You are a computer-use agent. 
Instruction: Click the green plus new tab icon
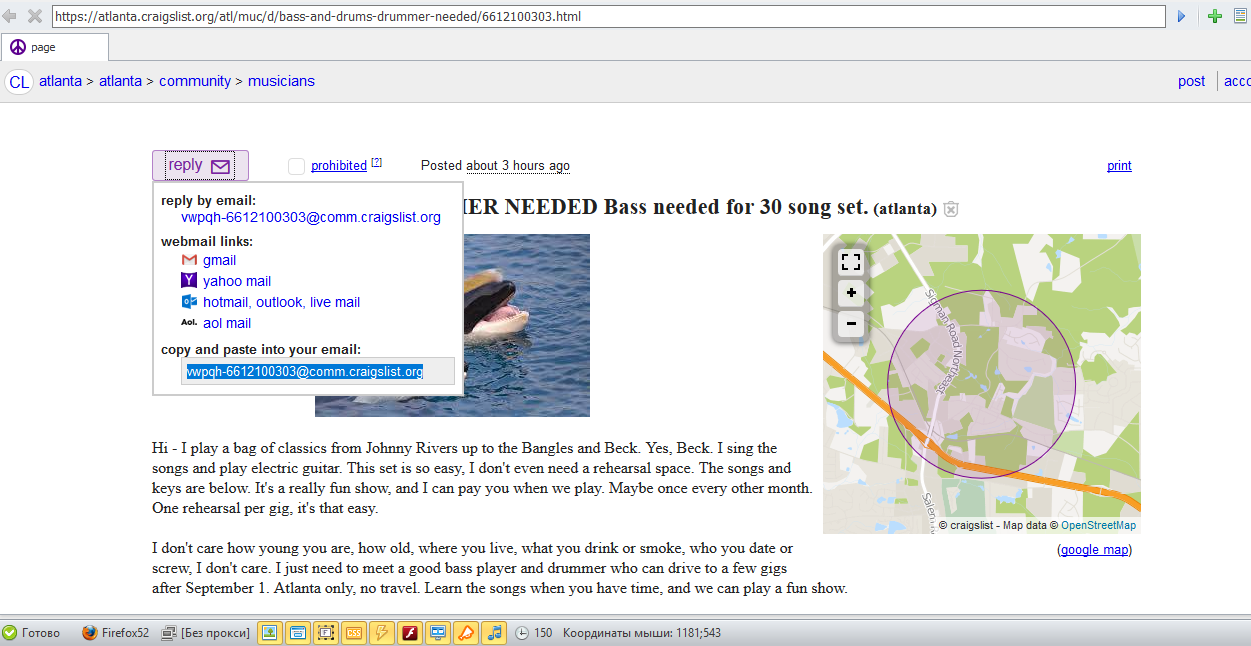[1215, 16]
